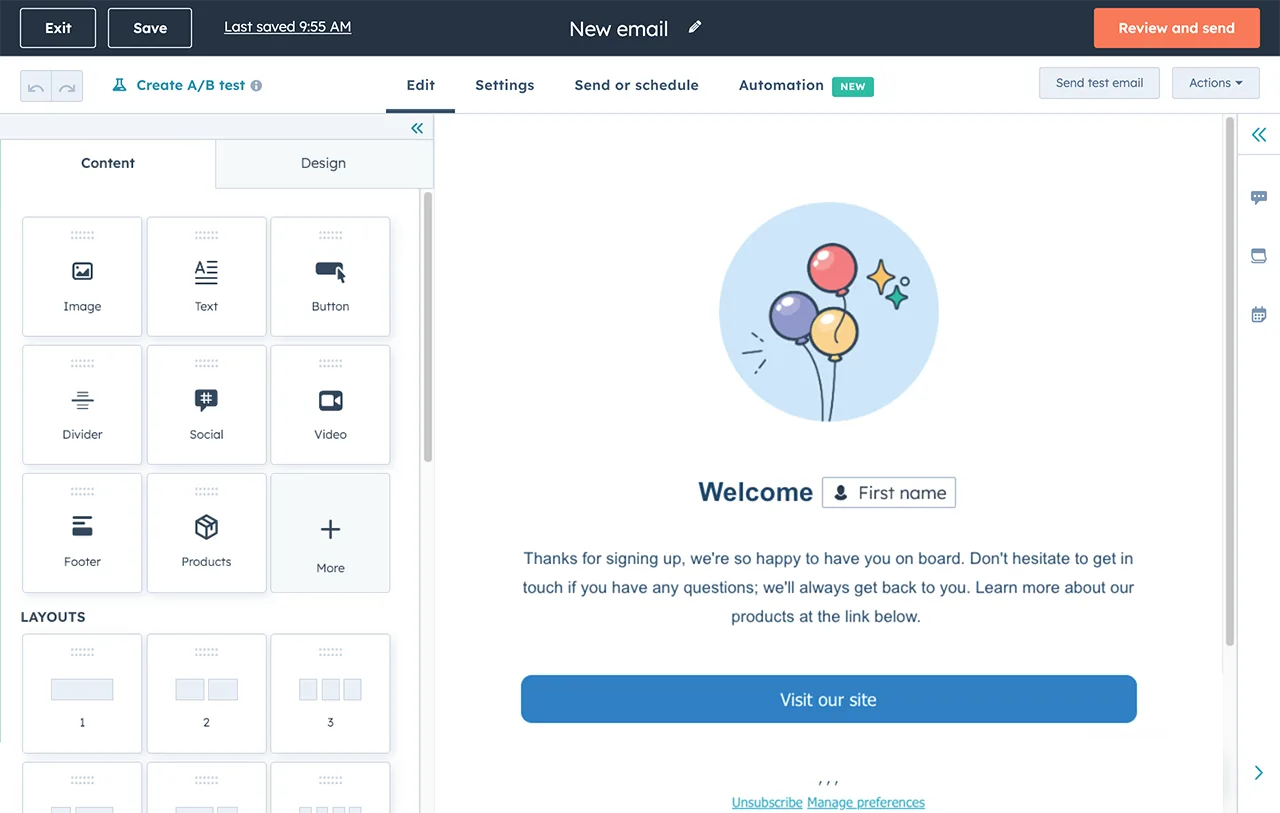Add a Divider block
1280x813 pixels.
[81, 404]
